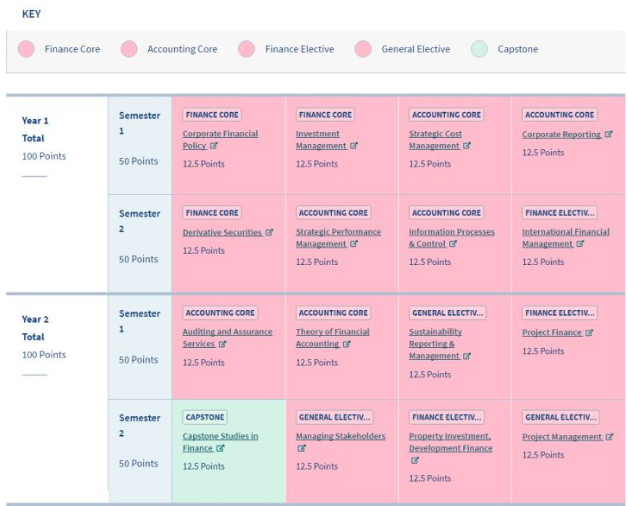Click external link icon after Corporate Financial Policy
The image size is (628, 506).
pyautogui.click(x=213, y=146)
